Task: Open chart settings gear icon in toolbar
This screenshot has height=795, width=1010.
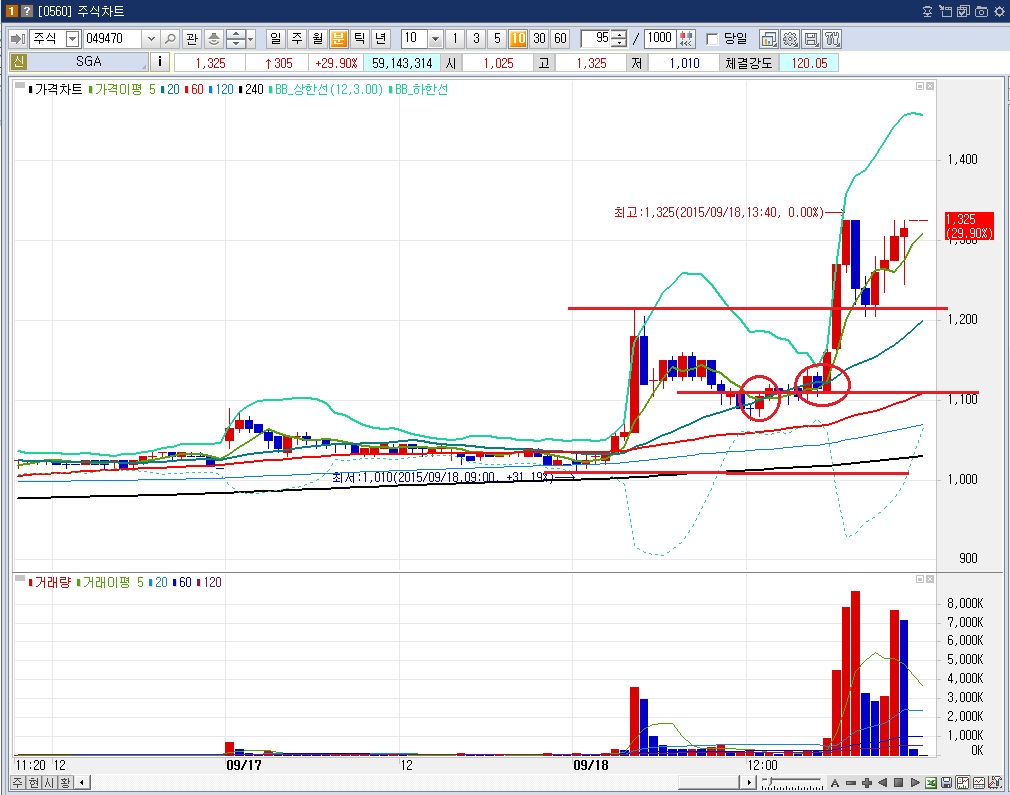Action: pyautogui.click(x=790, y=39)
